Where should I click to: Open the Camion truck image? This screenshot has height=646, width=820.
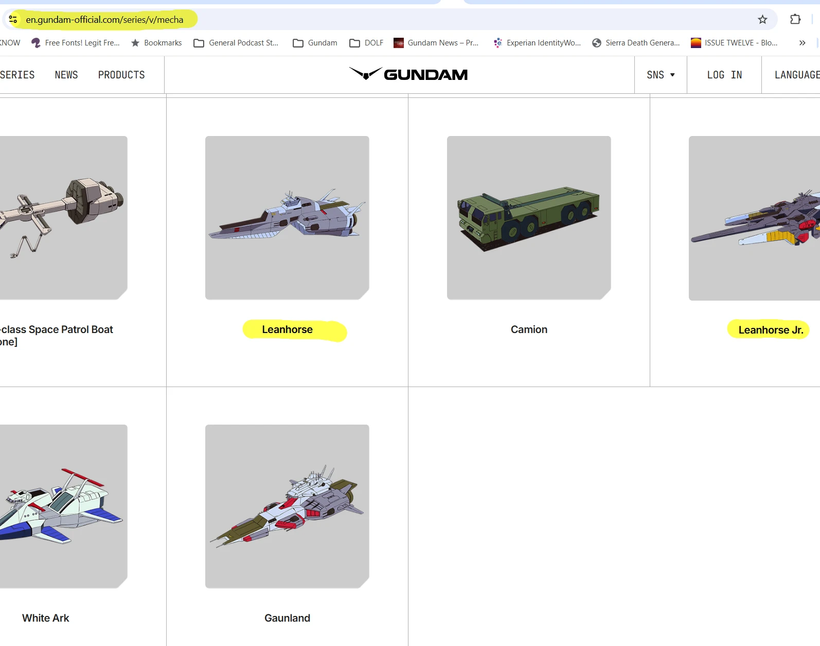point(529,218)
